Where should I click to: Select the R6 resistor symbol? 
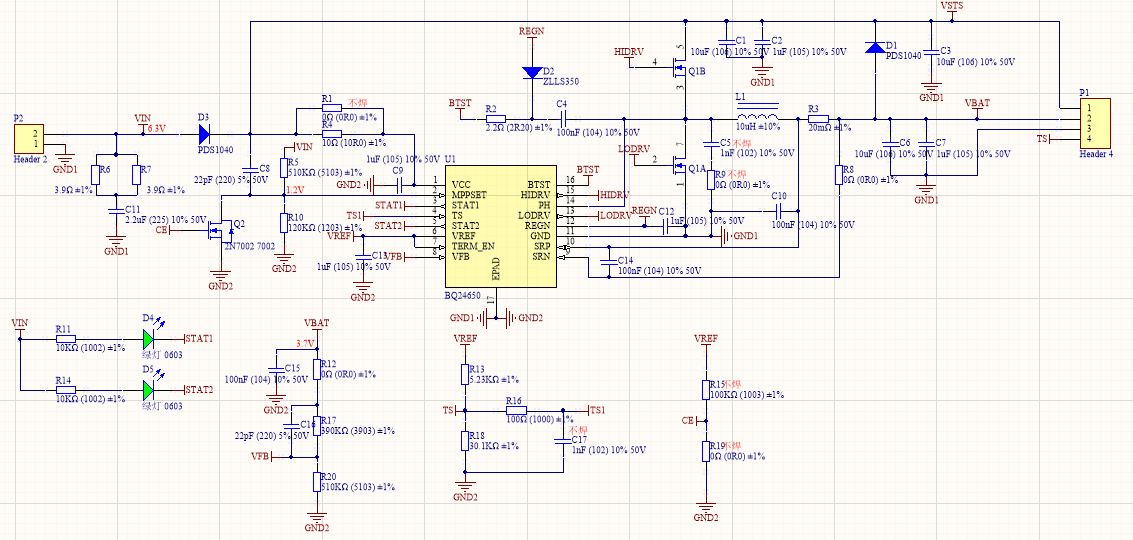pyautogui.click(x=95, y=174)
